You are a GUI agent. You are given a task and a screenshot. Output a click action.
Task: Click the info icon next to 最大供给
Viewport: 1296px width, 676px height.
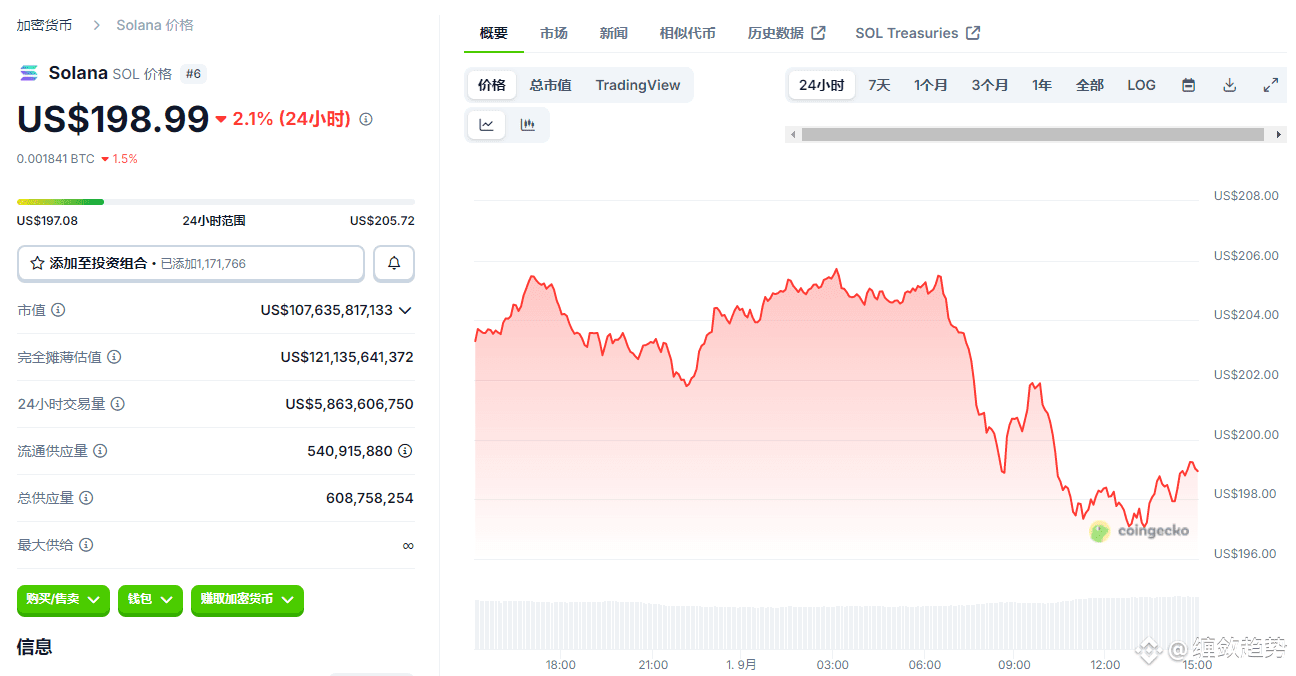(x=86, y=545)
